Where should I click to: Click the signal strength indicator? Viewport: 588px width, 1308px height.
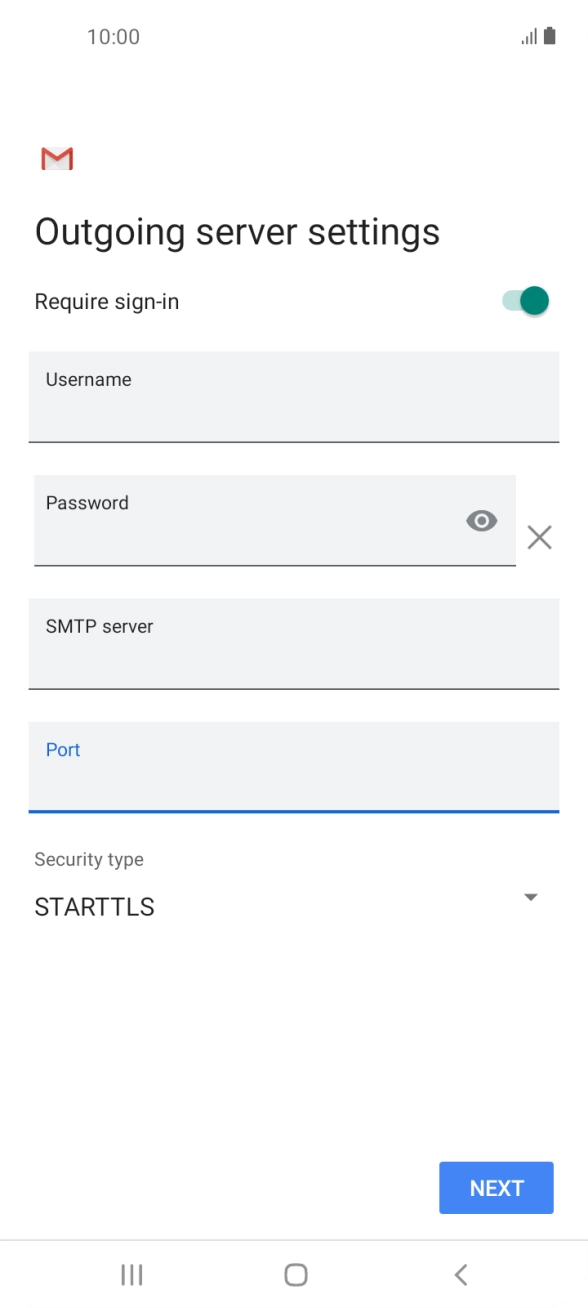click(527, 36)
